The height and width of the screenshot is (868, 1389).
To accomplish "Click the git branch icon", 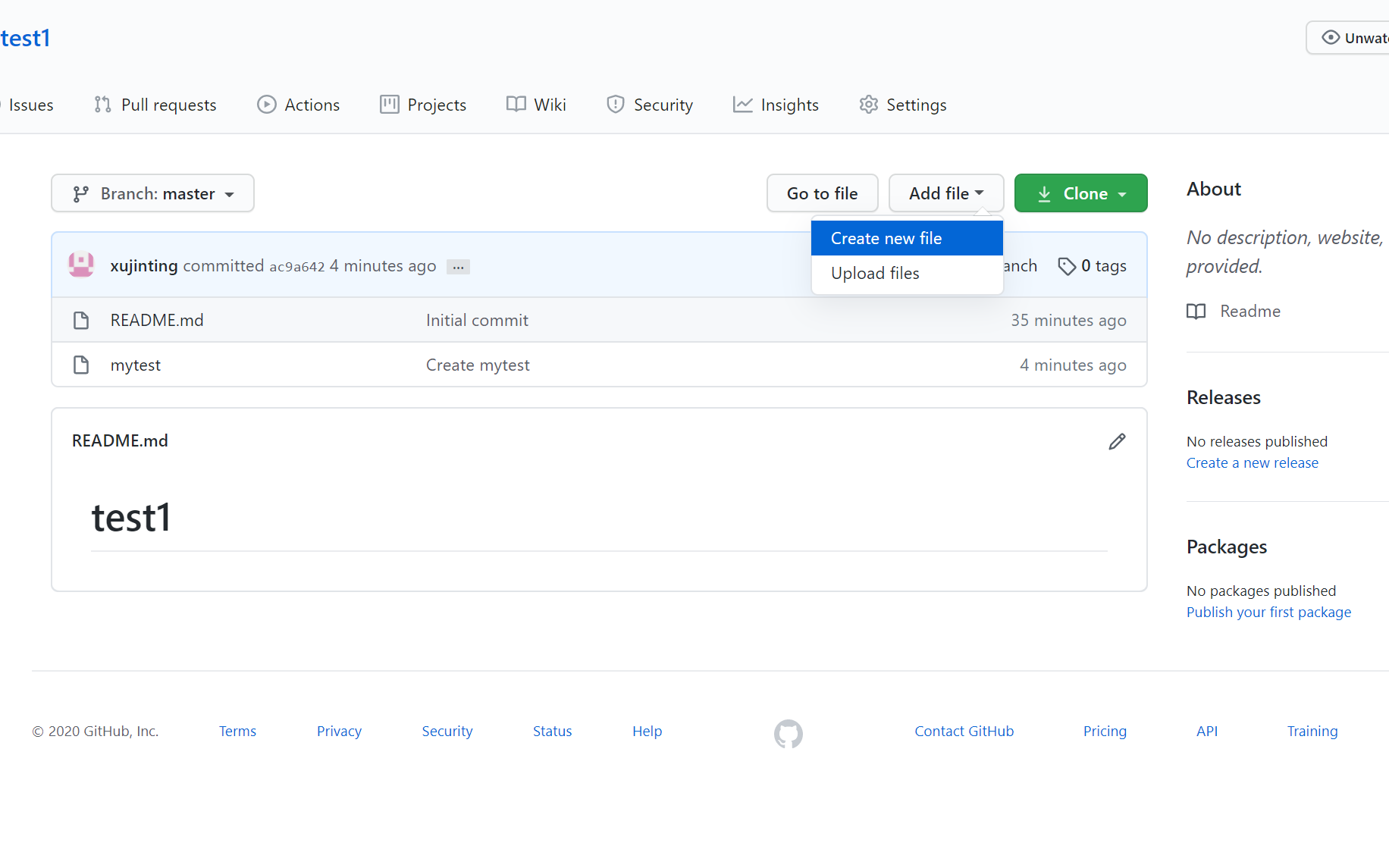I will coord(81,194).
